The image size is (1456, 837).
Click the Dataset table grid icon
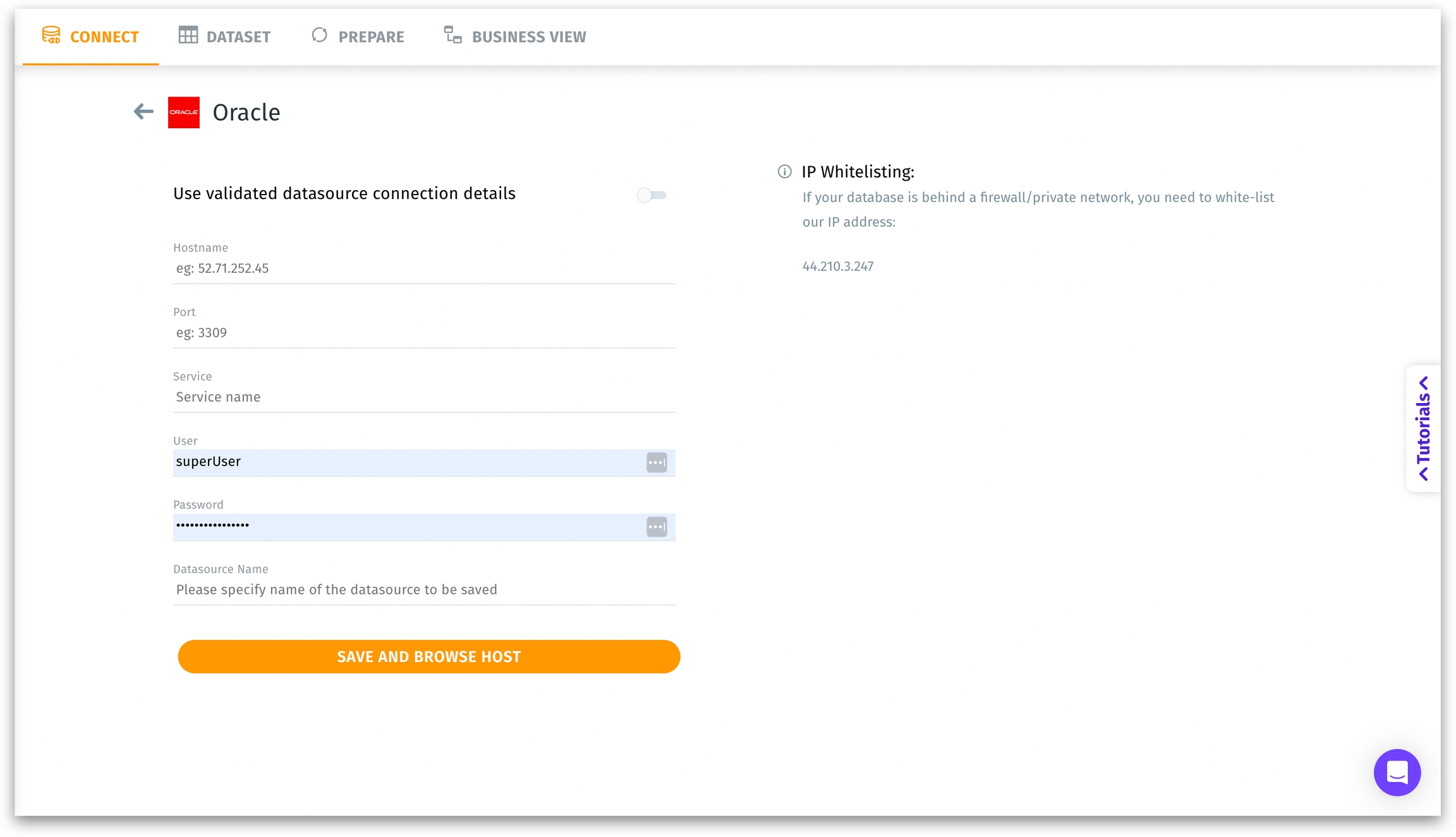[x=188, y=35]
